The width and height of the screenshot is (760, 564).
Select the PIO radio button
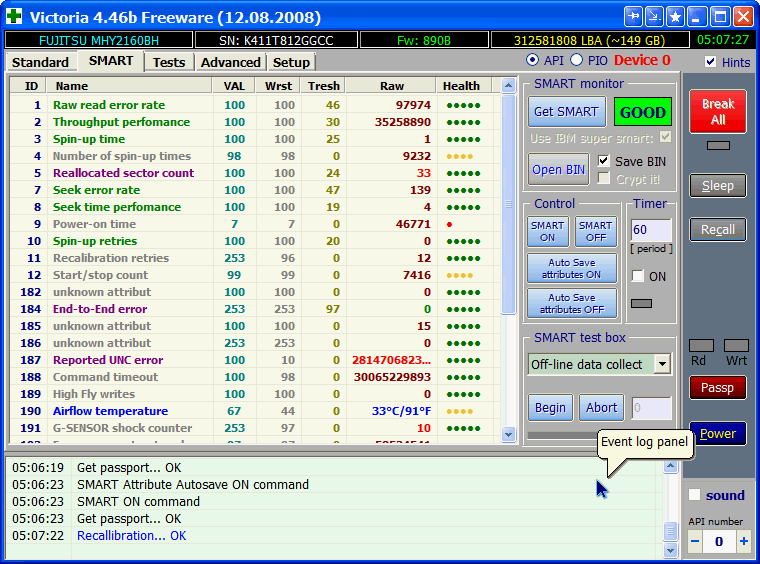coord(576,60)
